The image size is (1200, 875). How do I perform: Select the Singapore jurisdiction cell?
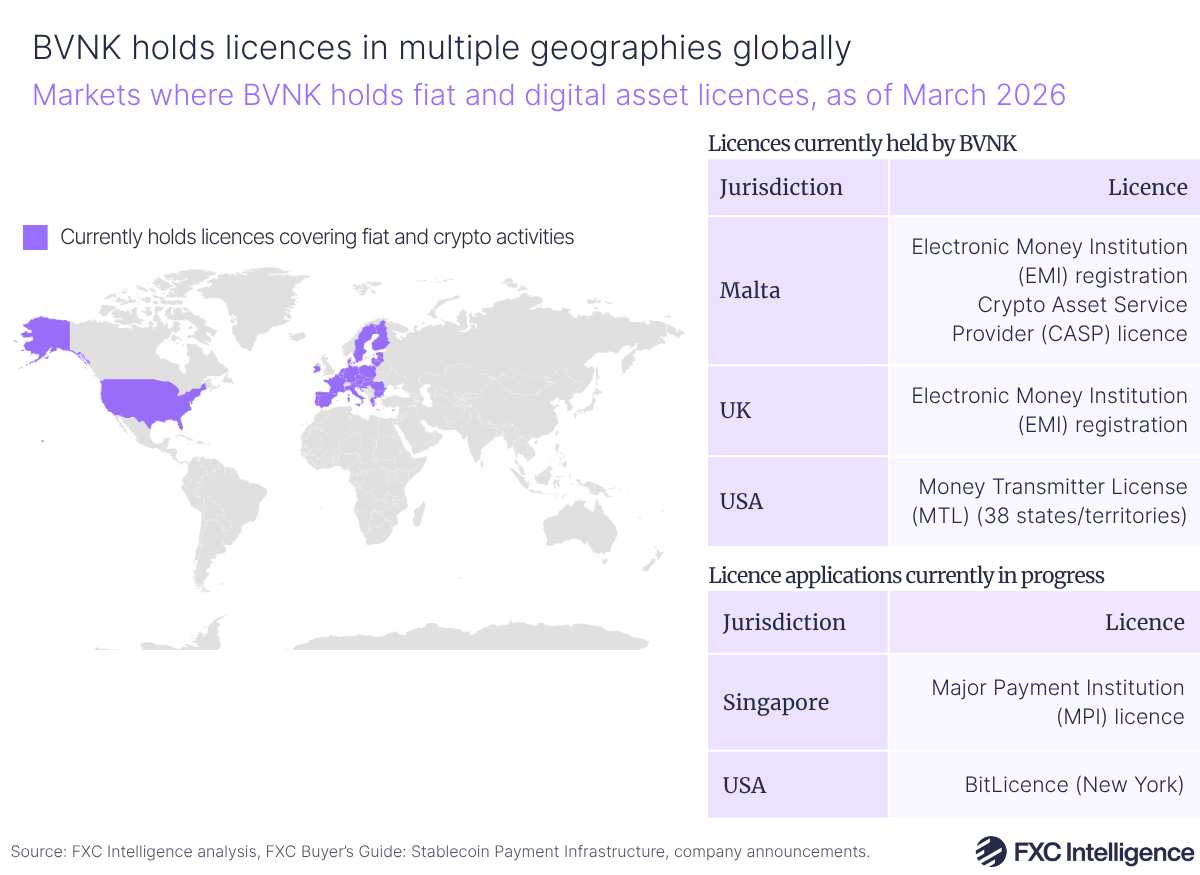tap(776, 702)
